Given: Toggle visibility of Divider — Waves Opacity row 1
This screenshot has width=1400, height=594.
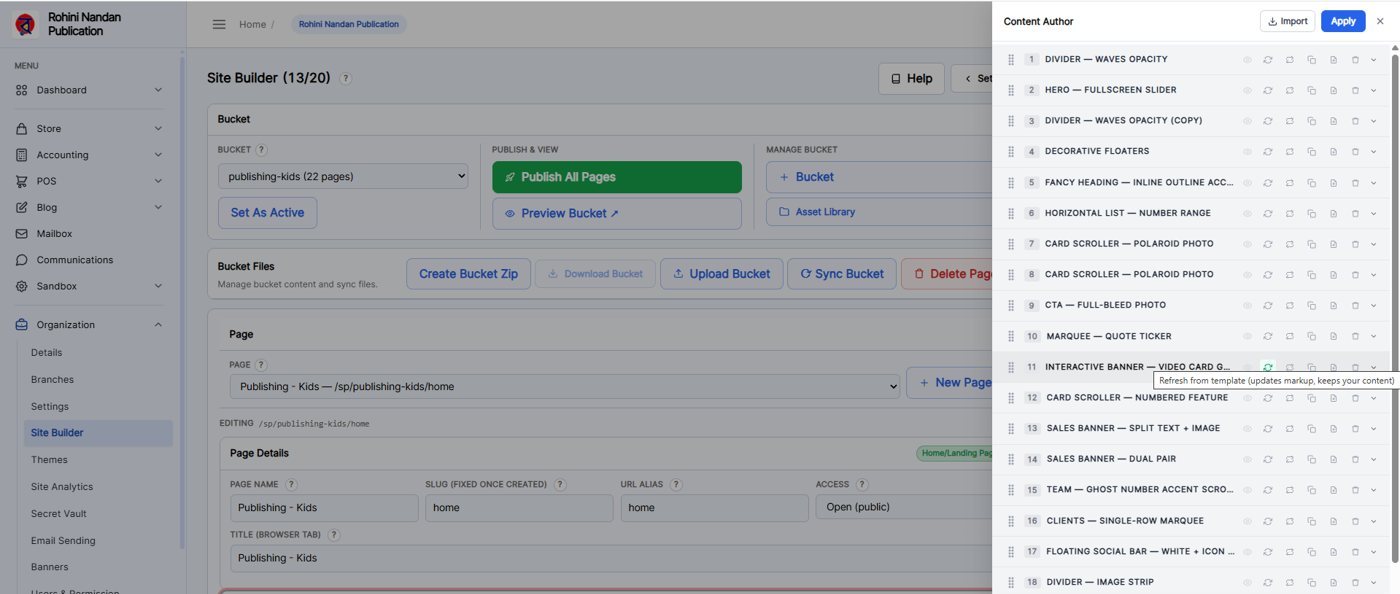Looking at the screenshot, I should pos(1247,60).
